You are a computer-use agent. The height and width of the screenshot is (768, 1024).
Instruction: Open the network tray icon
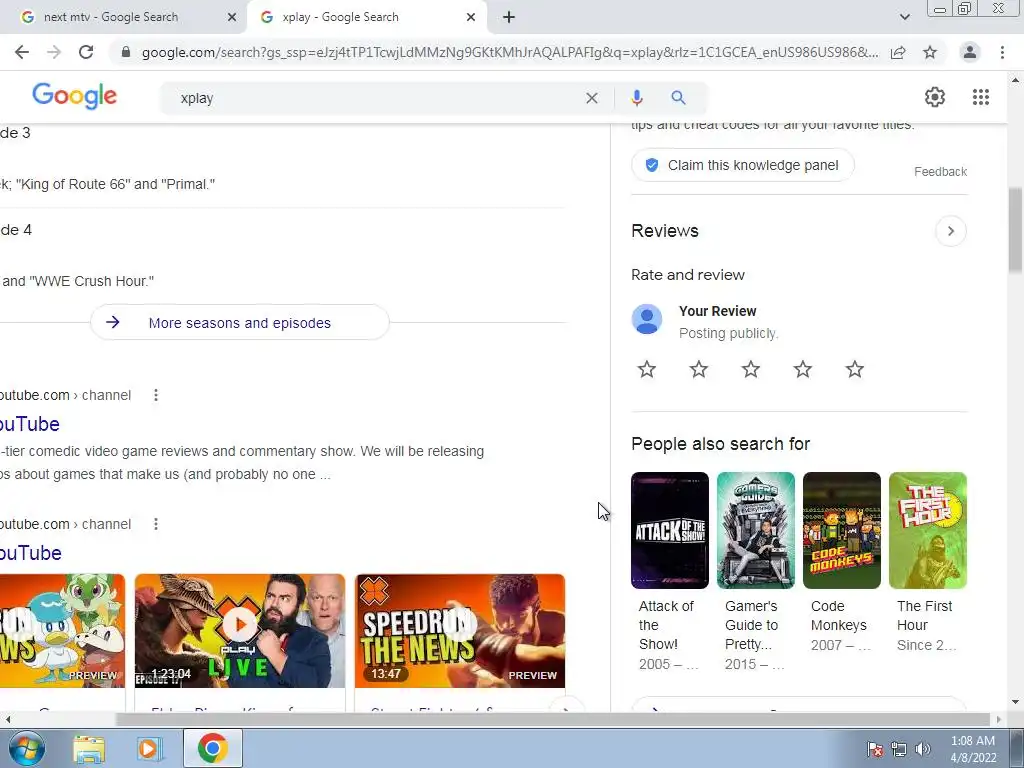[x=899, y=749]
